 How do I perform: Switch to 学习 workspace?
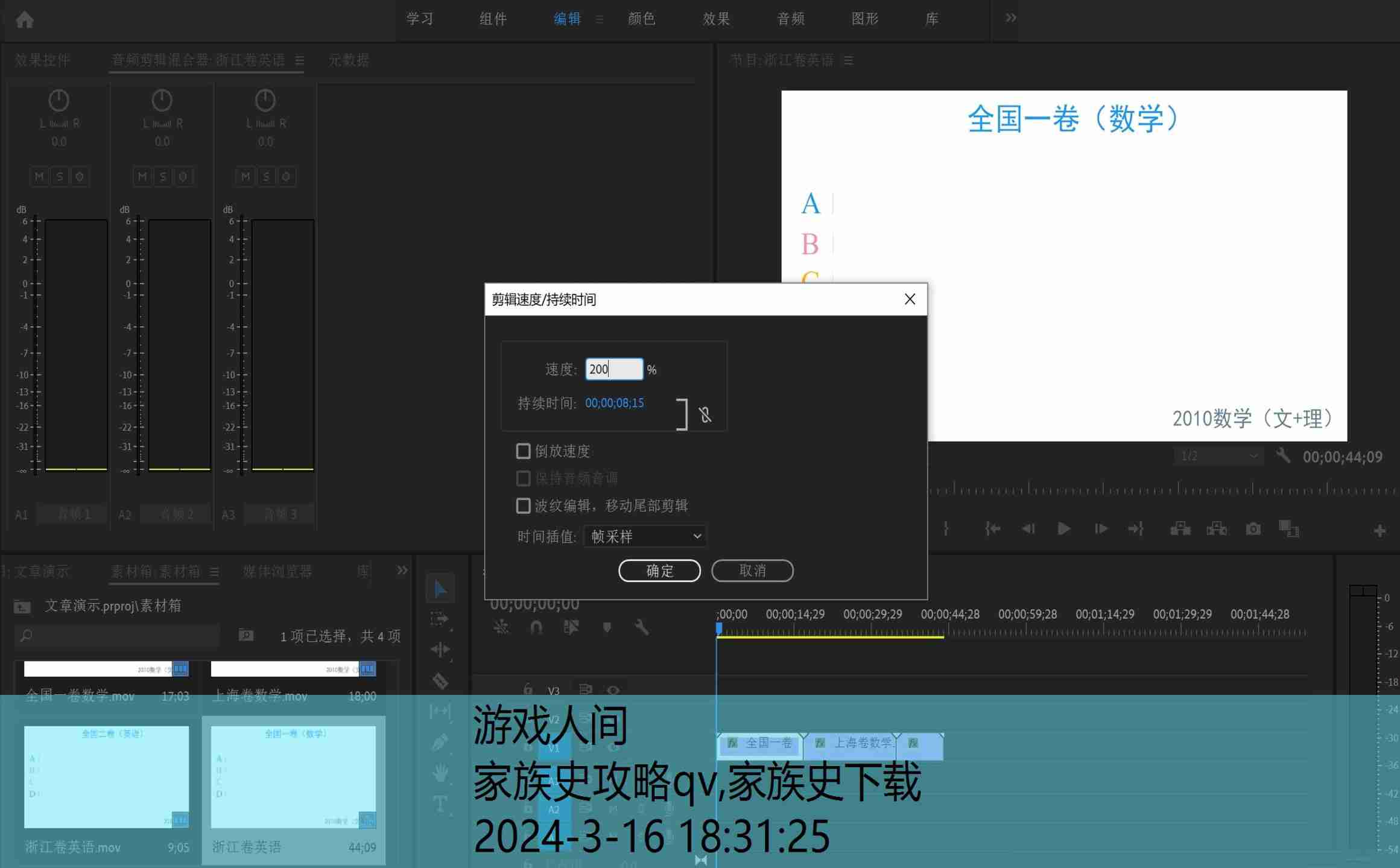pyautogui.click(x=420, y=19)
